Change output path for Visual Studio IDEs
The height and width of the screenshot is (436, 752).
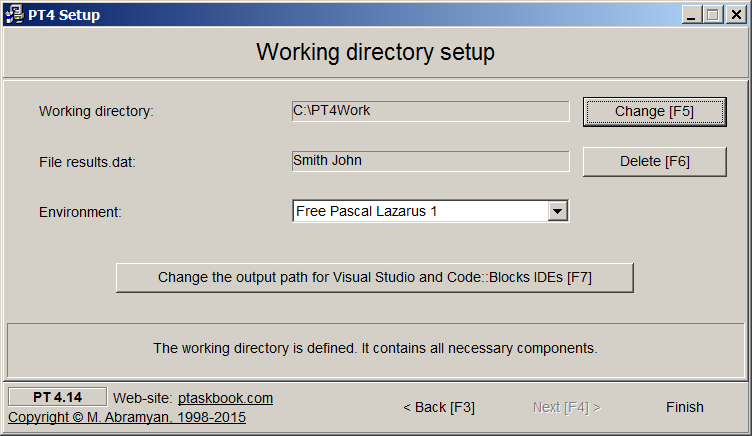pos(375,278)
